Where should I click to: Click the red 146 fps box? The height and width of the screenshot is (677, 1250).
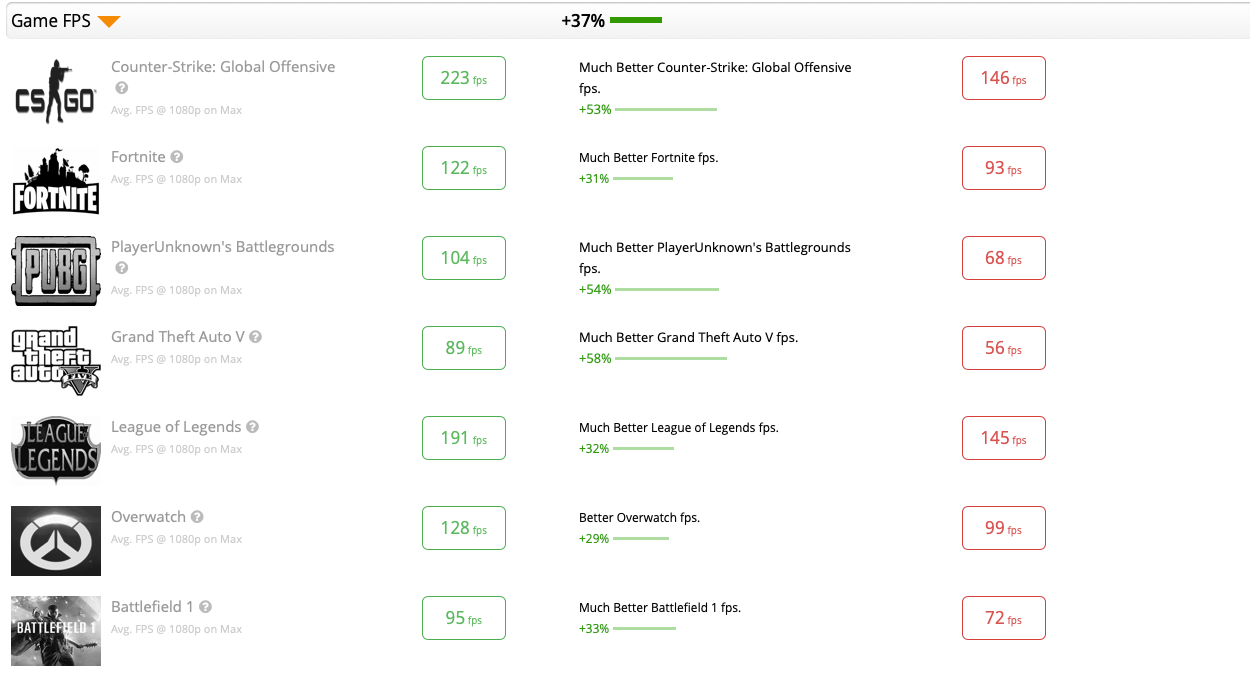click(1003, 78)
